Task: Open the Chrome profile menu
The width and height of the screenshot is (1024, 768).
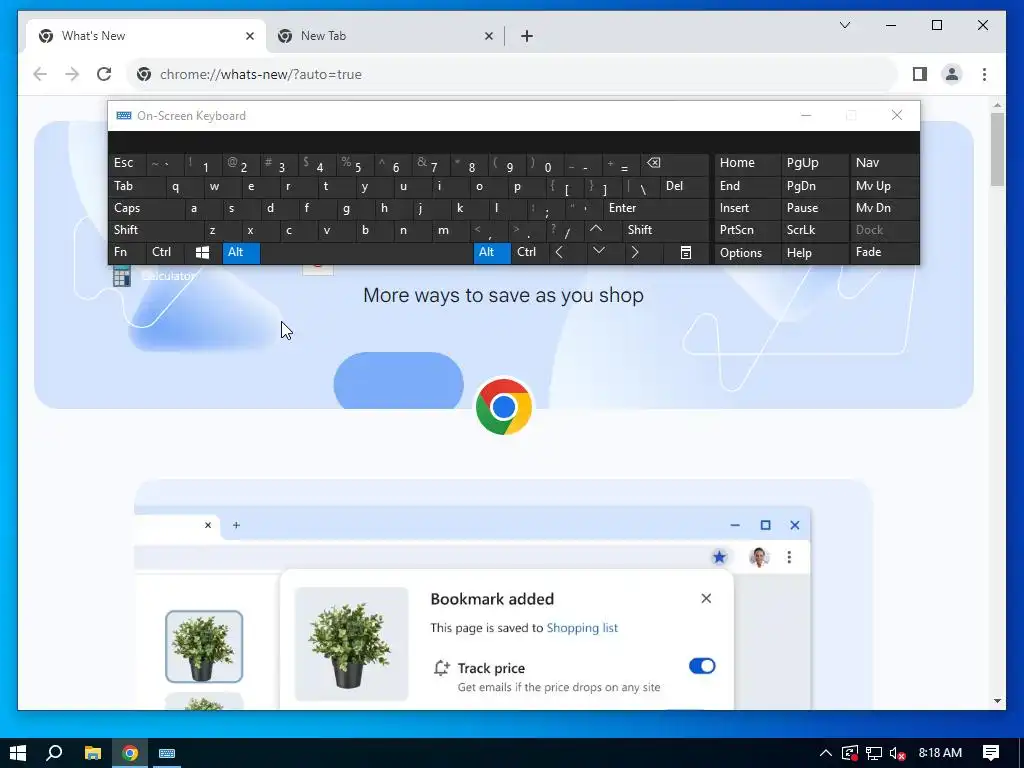Action: [952, 74]
